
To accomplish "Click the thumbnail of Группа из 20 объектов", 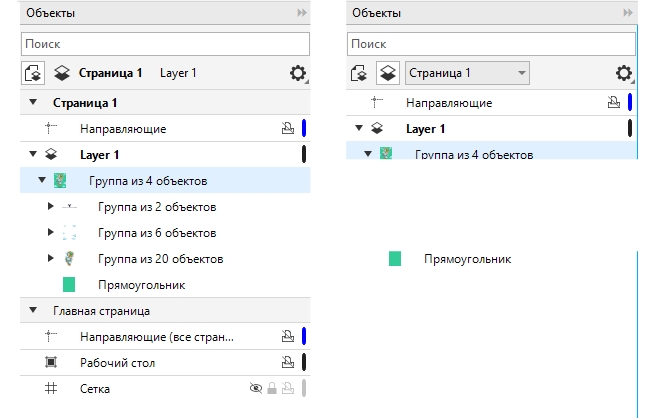I will [x=69, y=259].
